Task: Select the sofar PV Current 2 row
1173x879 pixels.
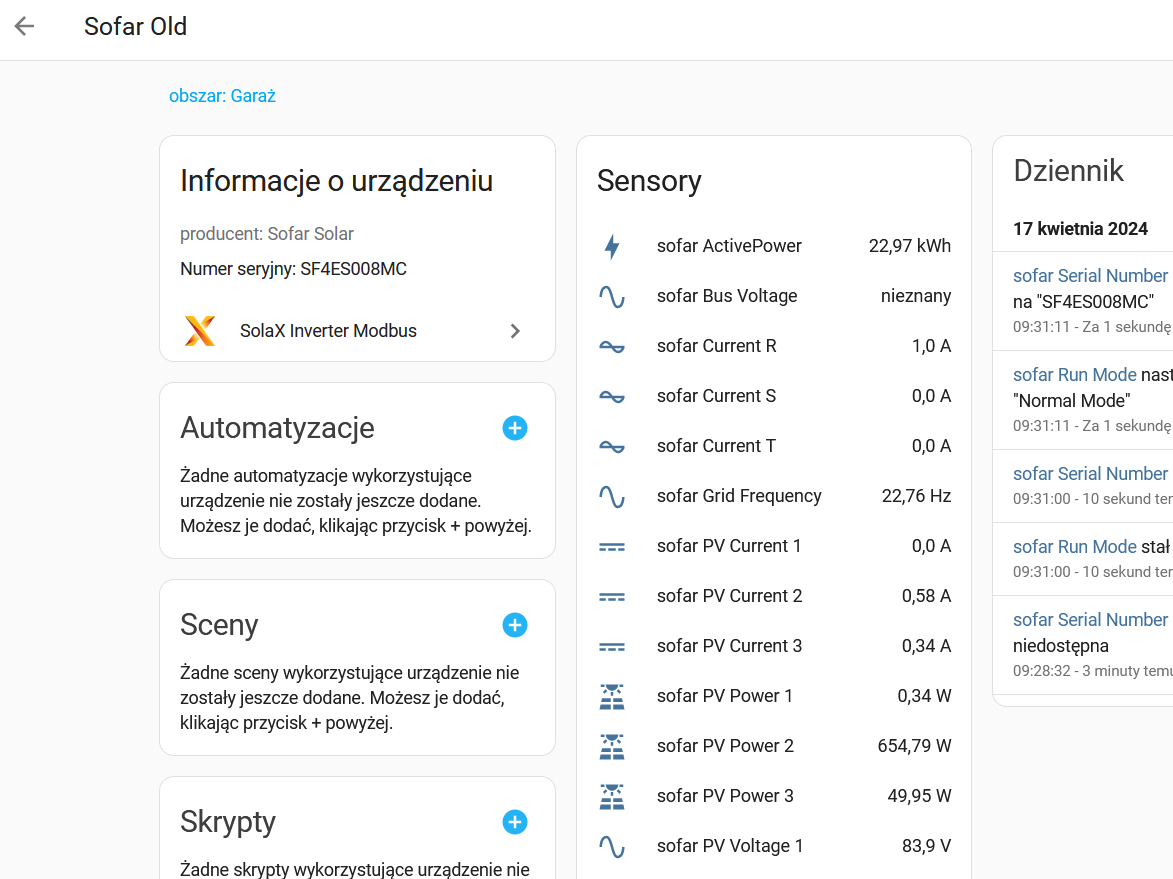Action: 774,596
